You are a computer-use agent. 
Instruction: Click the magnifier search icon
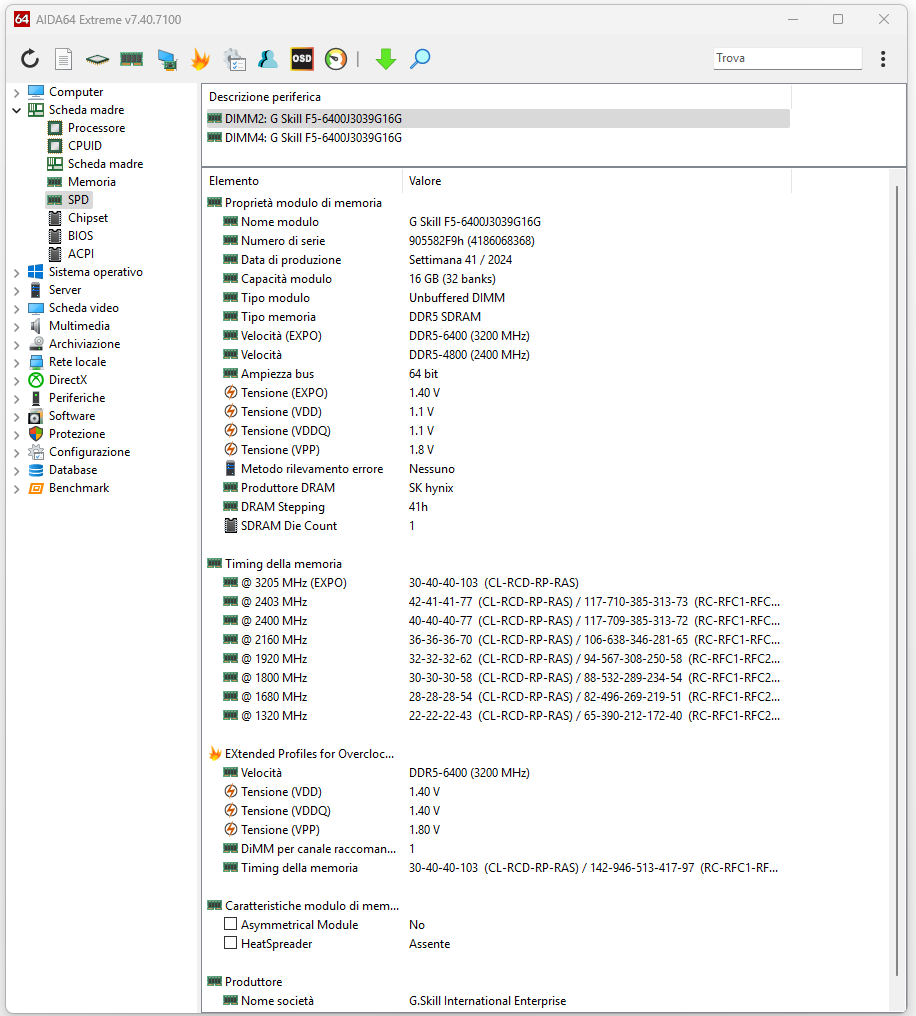[420, 59]
